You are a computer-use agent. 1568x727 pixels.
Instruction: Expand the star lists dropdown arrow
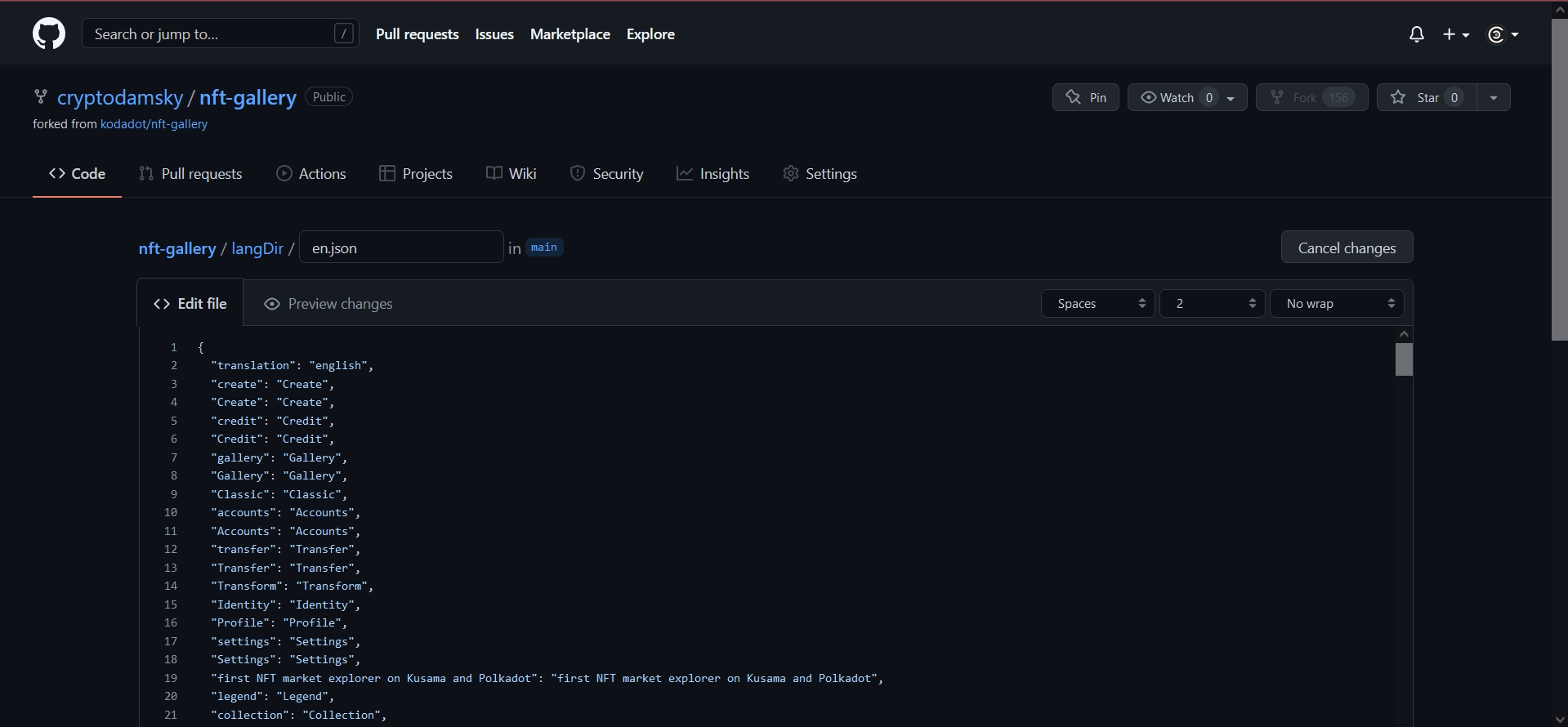pos(1493,97)
